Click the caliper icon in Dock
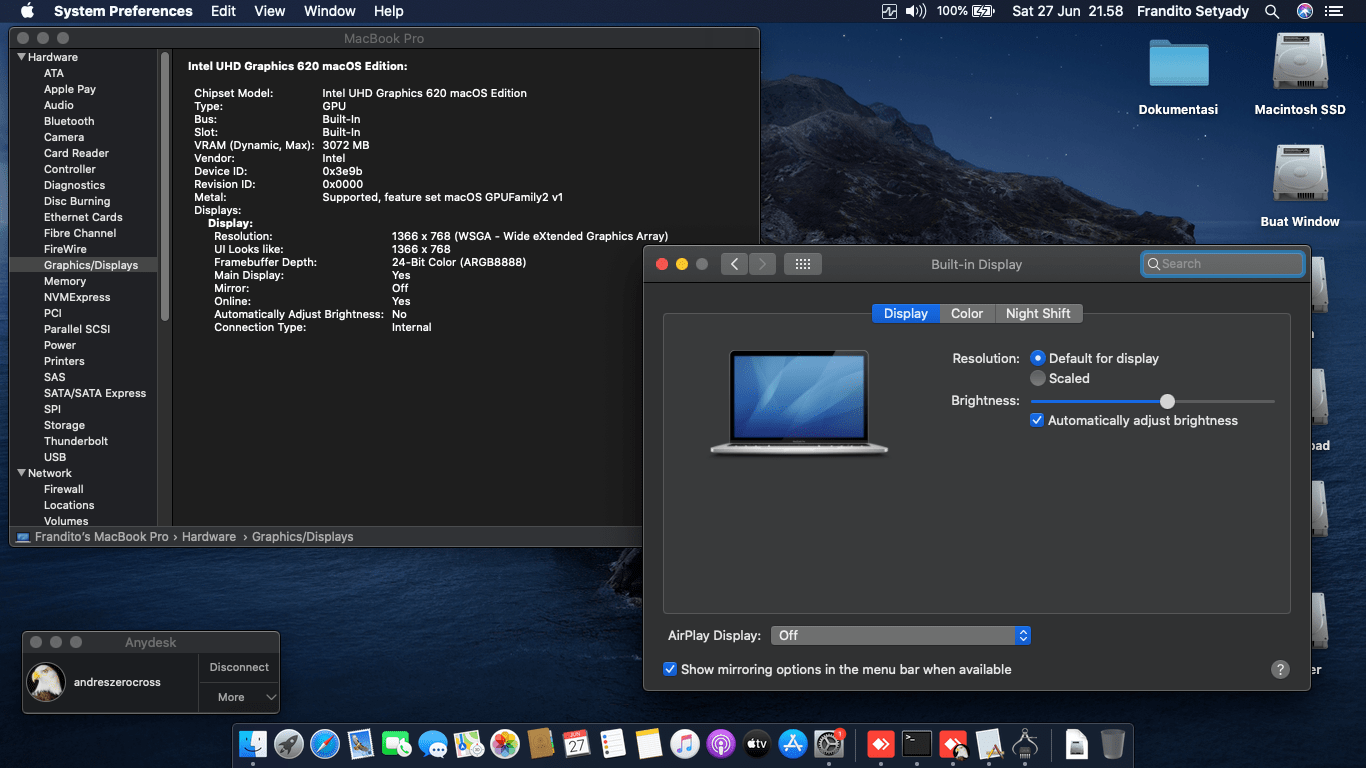Screen dimensions: 1366x768 click(1025, 744)
